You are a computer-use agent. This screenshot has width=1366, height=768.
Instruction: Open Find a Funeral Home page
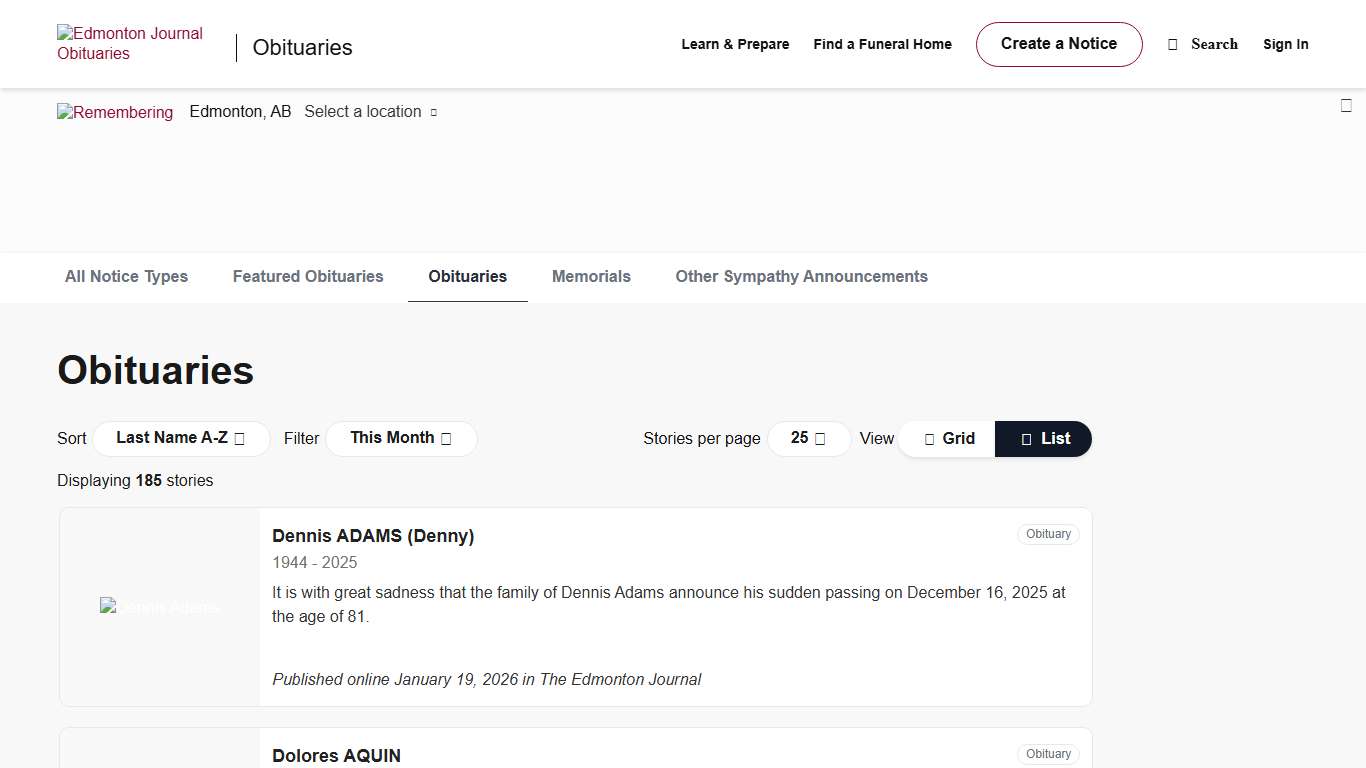pyautogui.click(x=882, y=45)
